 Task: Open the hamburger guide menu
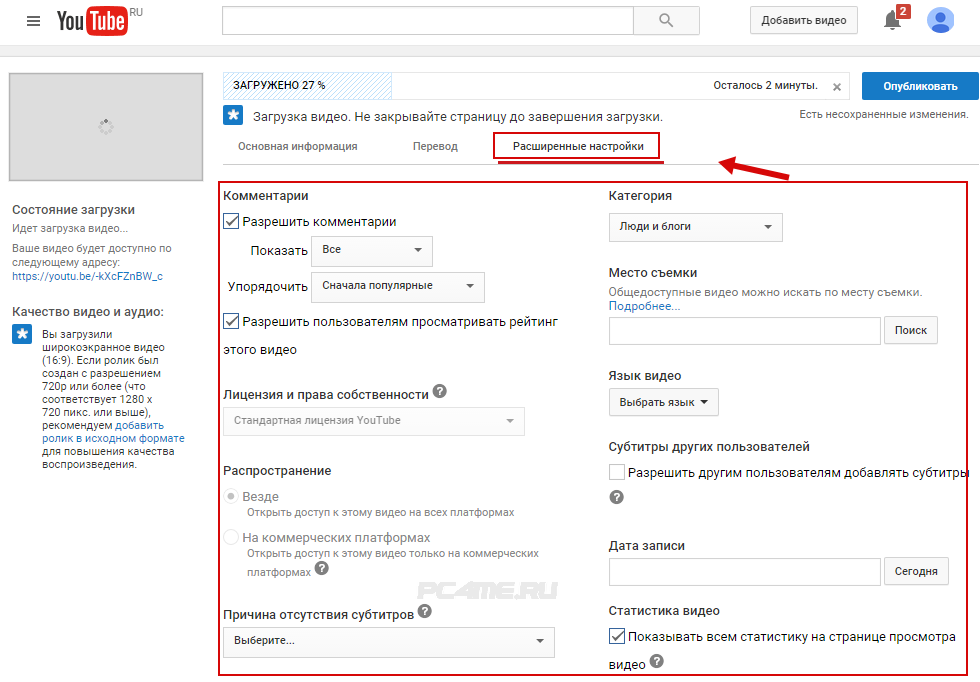coord(33,21)
